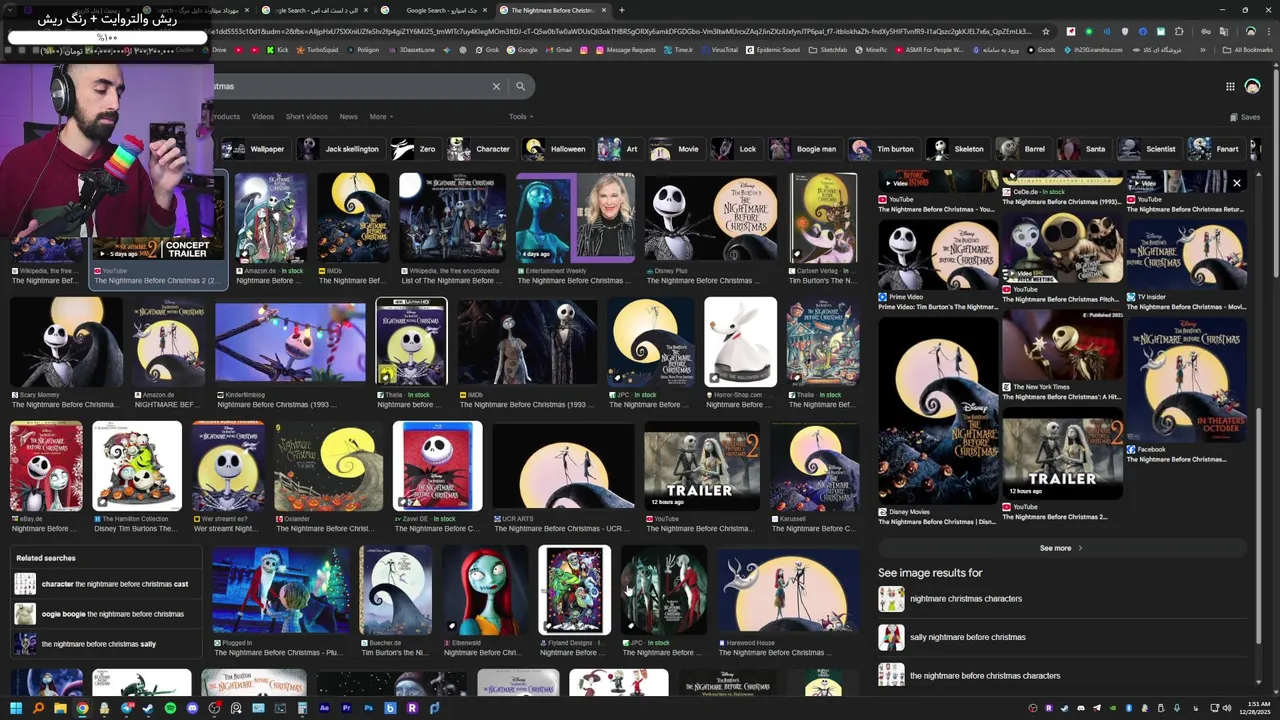Open the Grok bookmark
Screen dimensions: 1280x720
coord(487,49)
